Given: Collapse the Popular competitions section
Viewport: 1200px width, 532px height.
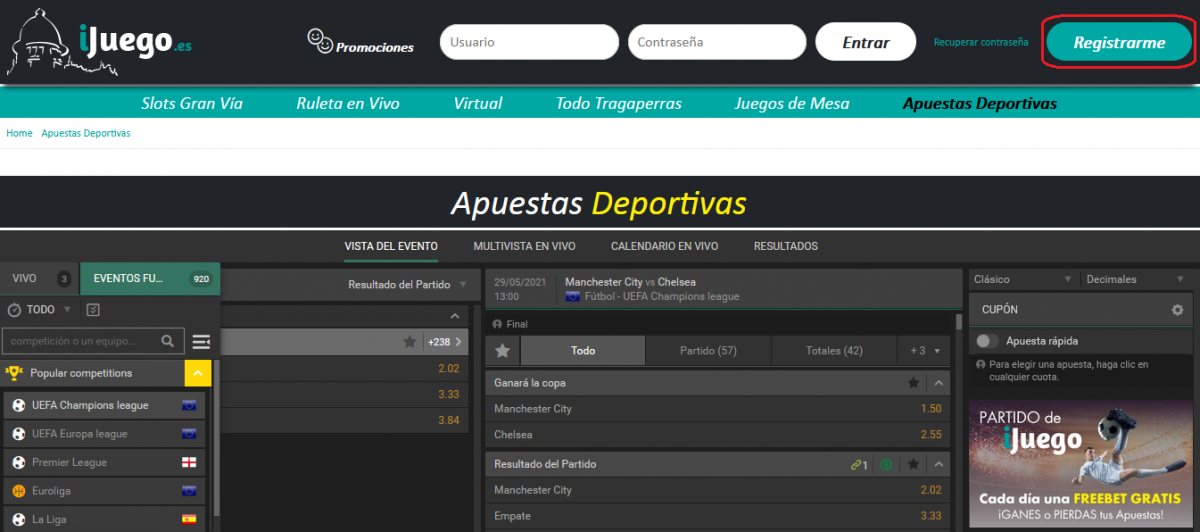Looking at the screenshot, I should (198, 374).
